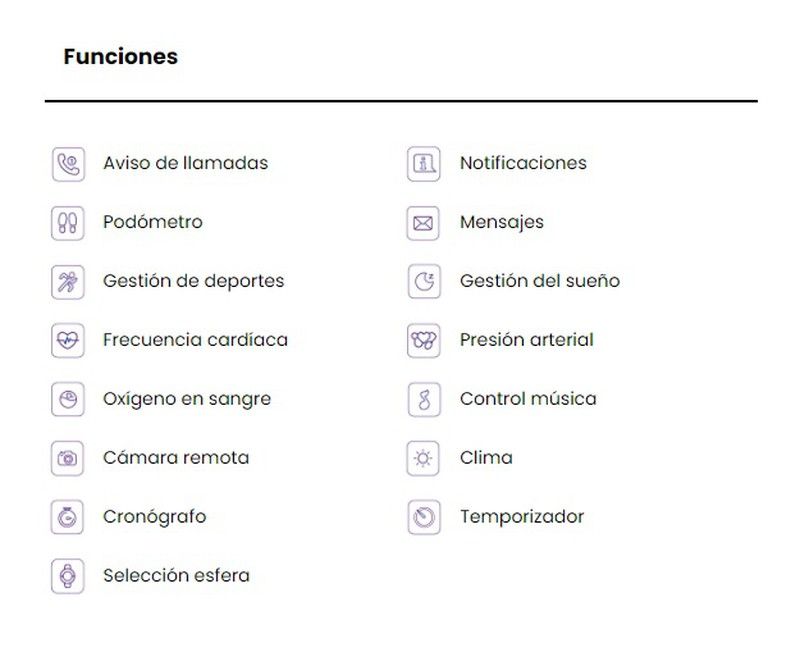The image size is (800, 652).
Task: Click the Frecuencia cardíaca label
Action: 195,340
